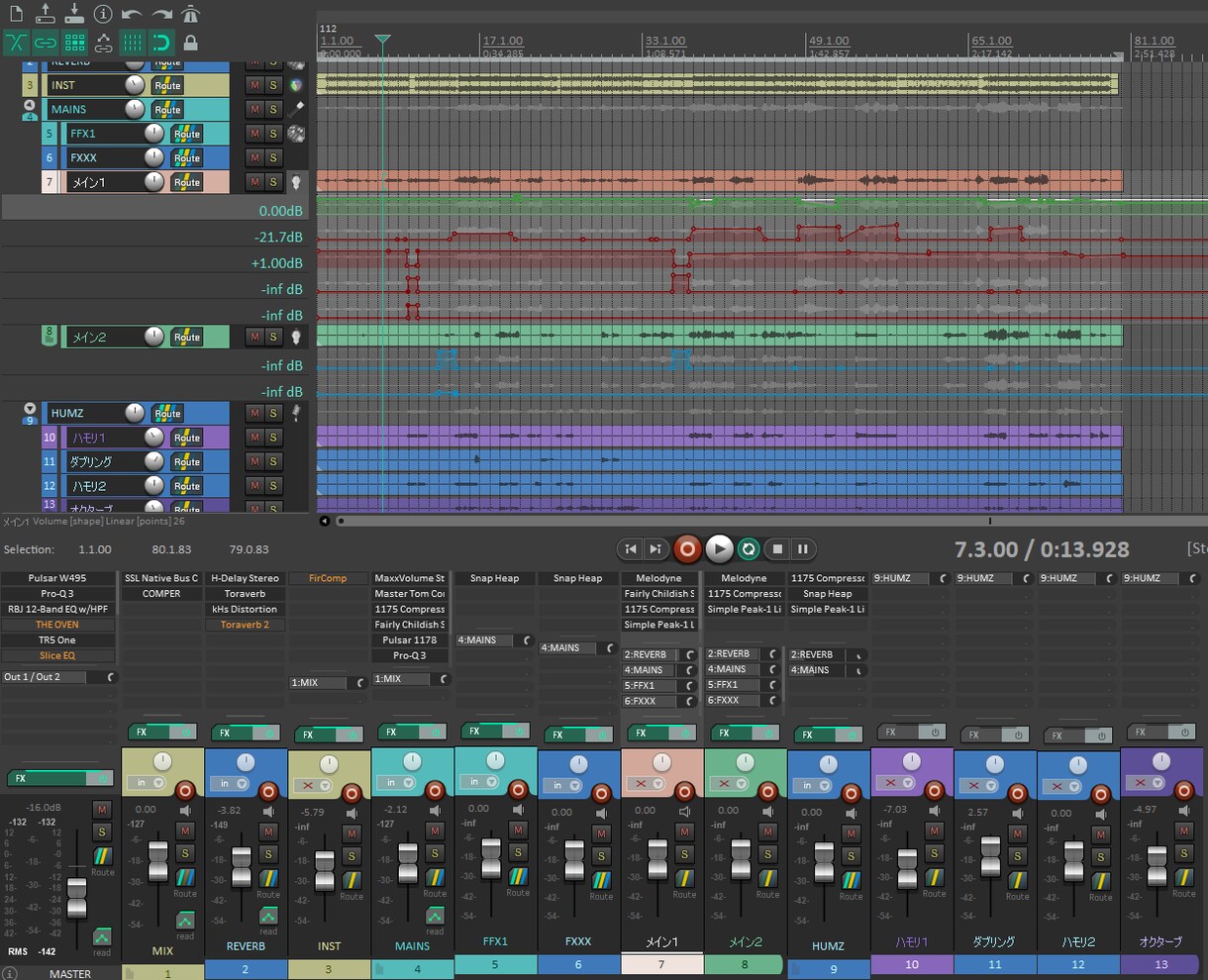Mute the INST track in track panel
This screenshot has width=1208, height=980.
click(x=254, y=85)
